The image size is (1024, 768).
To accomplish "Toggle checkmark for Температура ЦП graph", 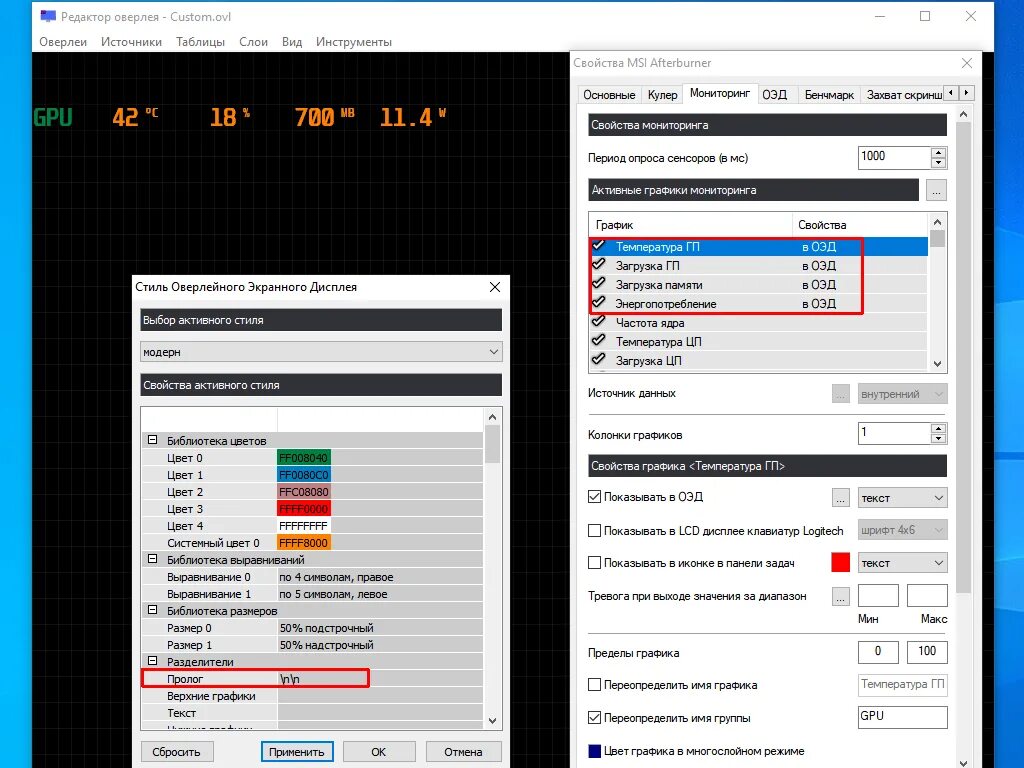I will tap(598, 341).
